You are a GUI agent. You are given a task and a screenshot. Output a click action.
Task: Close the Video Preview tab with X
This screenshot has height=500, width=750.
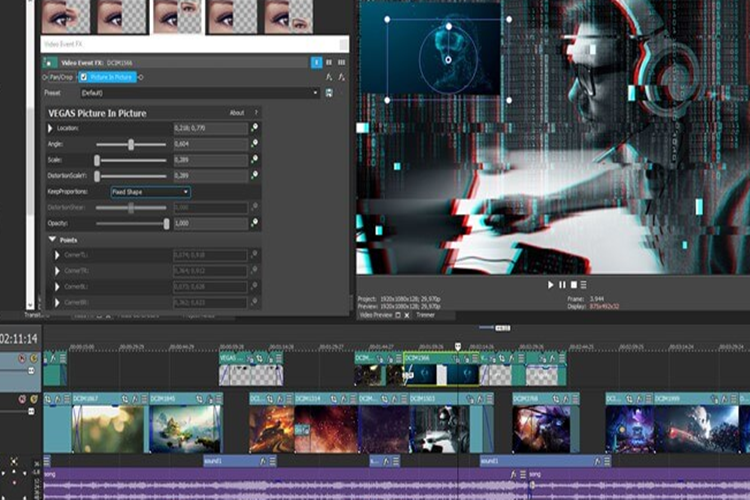point(407,315)
